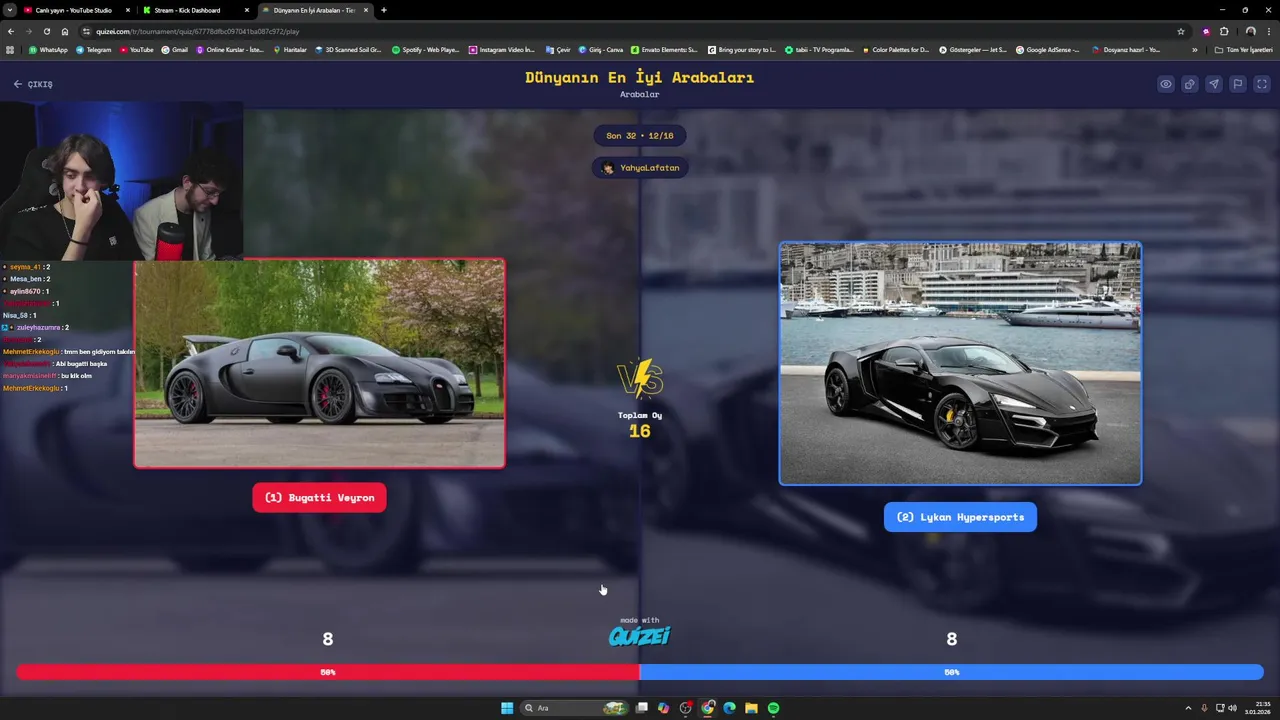The image size is (1280, 720).
Task: Click the Bugatti Veyron car image
Action: [x=320, y=363]
